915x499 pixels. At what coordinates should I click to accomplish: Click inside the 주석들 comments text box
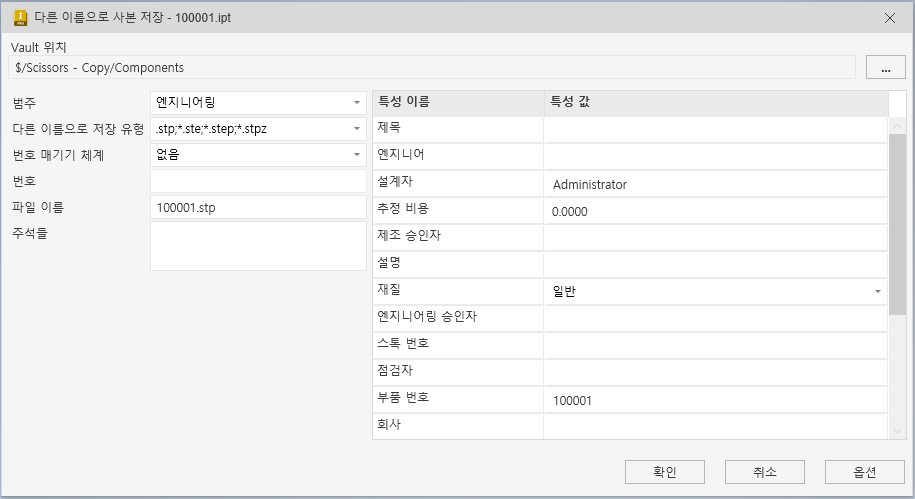point(258,245)
